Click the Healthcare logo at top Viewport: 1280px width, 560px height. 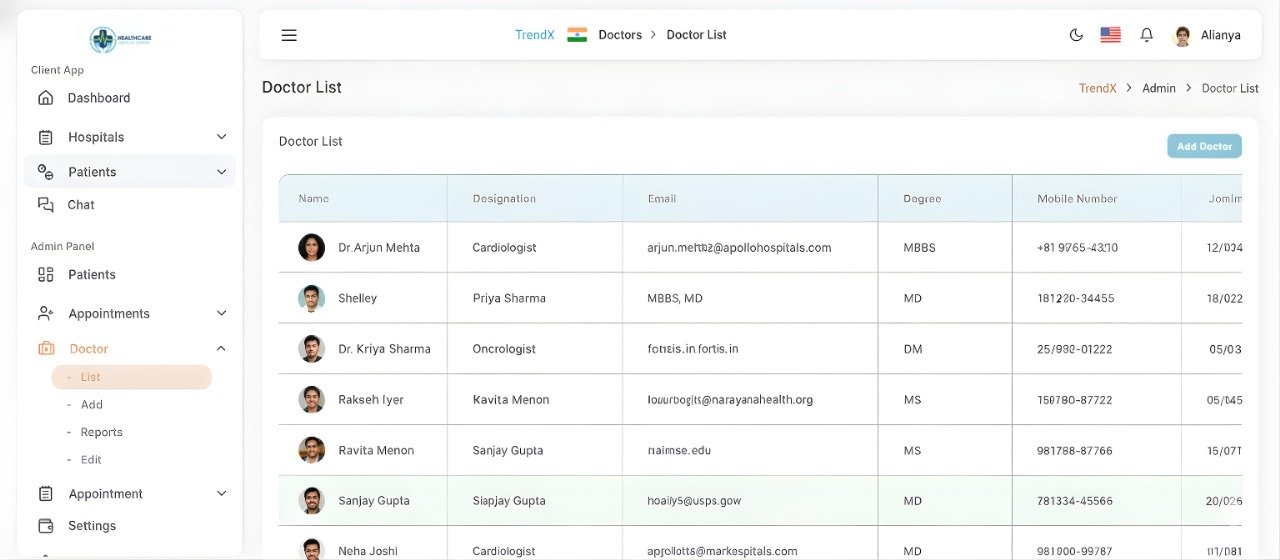coord(120,39)
